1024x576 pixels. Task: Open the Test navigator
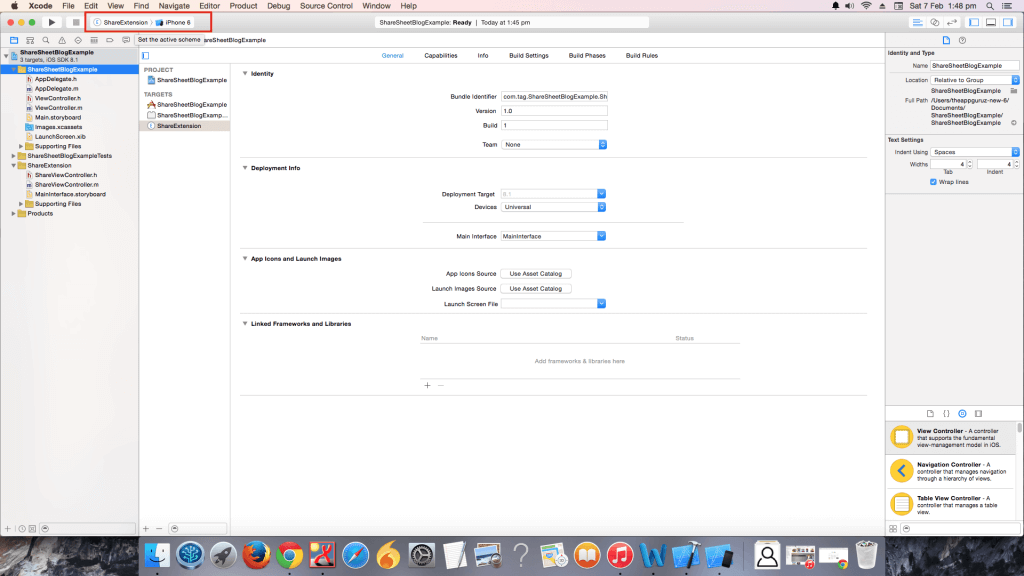tap(78, 40)
